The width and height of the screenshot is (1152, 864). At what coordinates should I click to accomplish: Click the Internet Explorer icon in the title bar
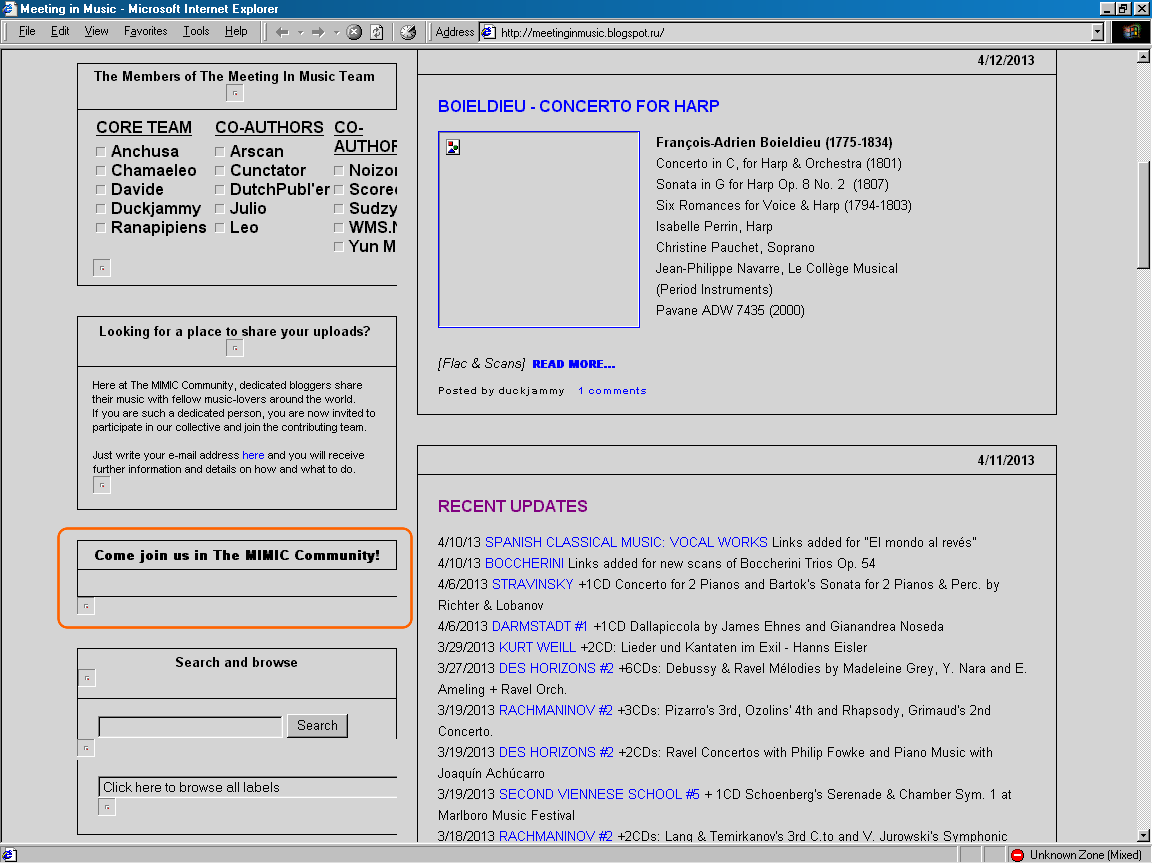9,9
